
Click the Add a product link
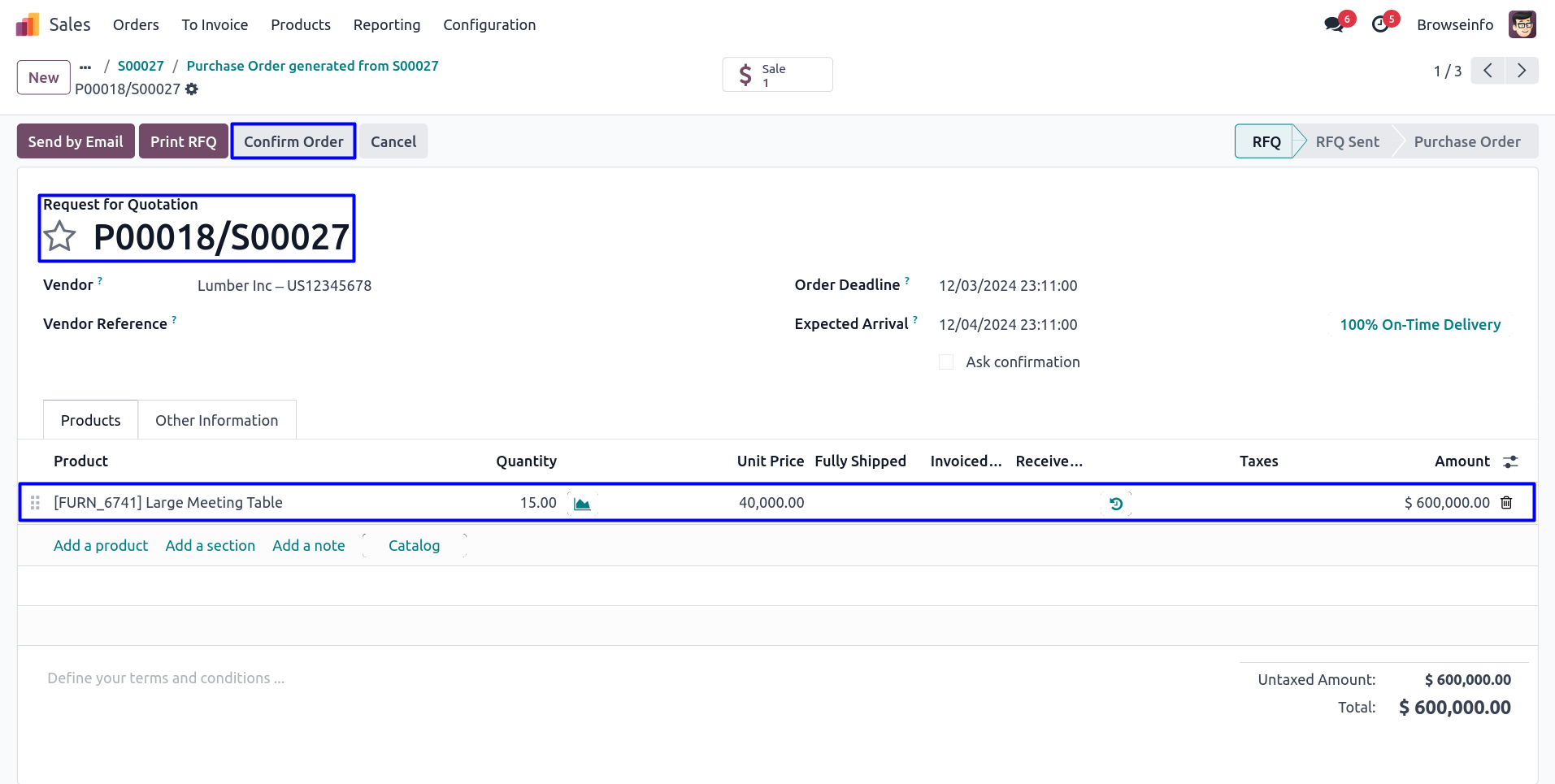(x=101, y=546)
